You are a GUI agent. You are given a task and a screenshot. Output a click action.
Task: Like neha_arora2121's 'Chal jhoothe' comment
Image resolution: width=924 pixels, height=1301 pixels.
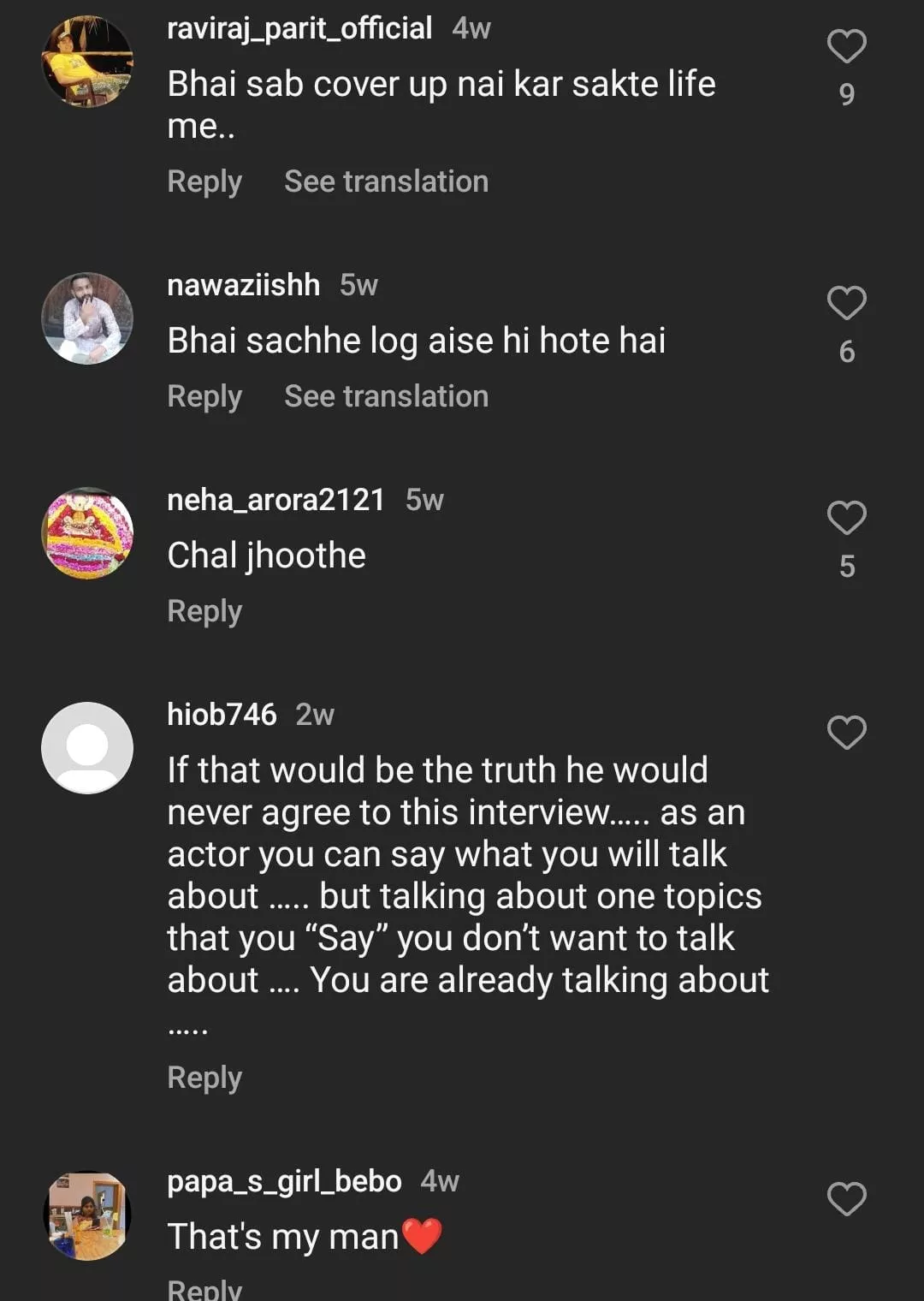(x=846, y=518)
